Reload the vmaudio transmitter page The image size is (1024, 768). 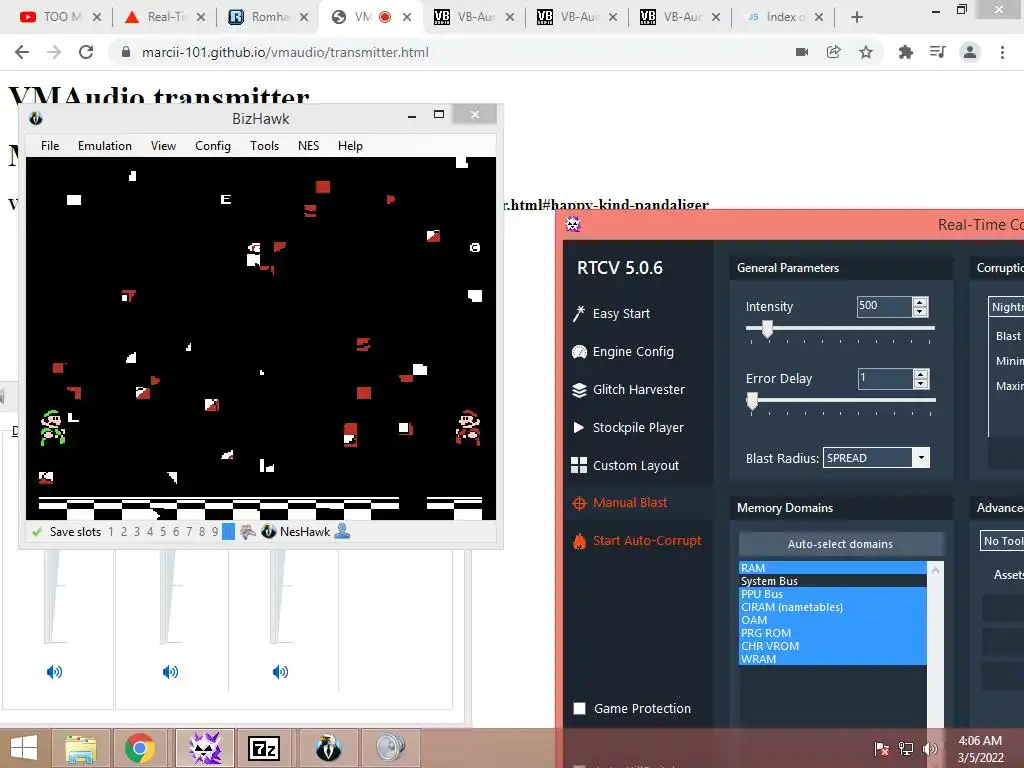(86, 52)
